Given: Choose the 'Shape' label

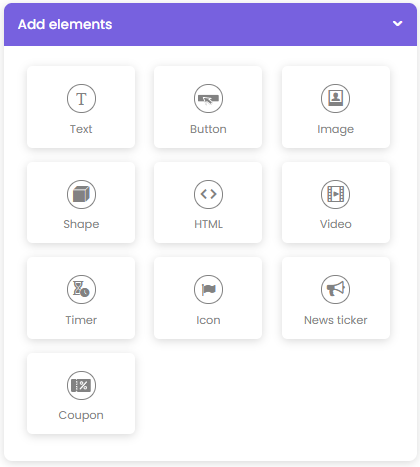Looking at the screenshot, I should tap(81, 224).
